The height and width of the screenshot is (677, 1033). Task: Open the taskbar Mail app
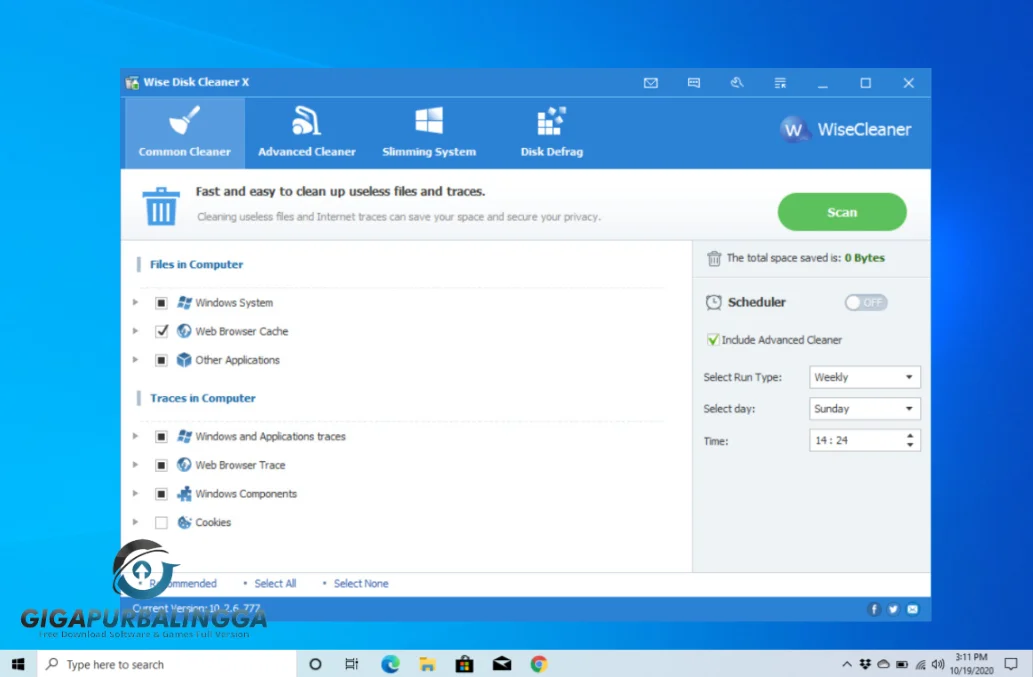click(x=502, y=664)
